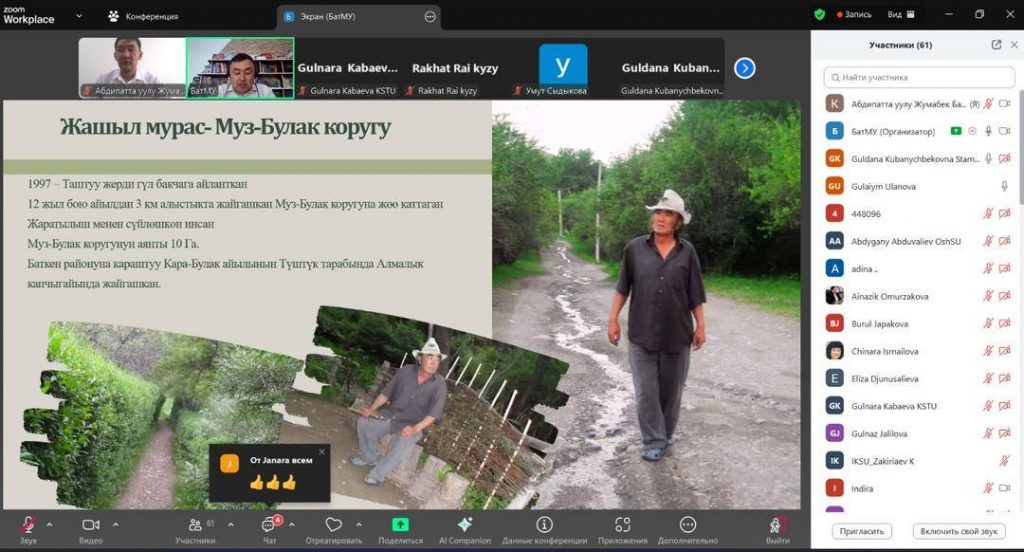Open the Приложения apps icon
The width and height of the screenshot is (1024, 552).
coord(622,525)
